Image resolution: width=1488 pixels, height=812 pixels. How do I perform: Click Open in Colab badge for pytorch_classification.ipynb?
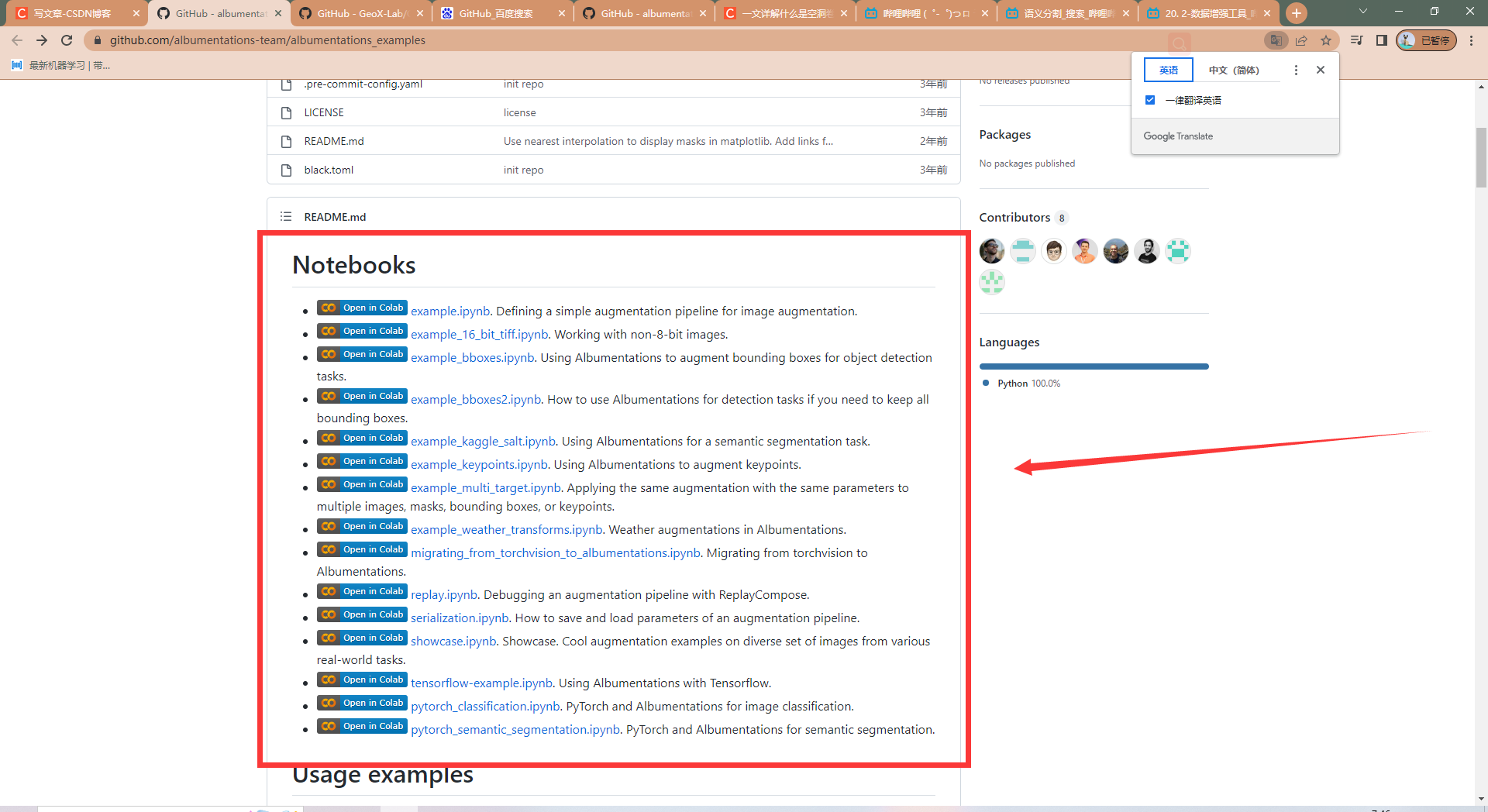(x=362, y=703)
